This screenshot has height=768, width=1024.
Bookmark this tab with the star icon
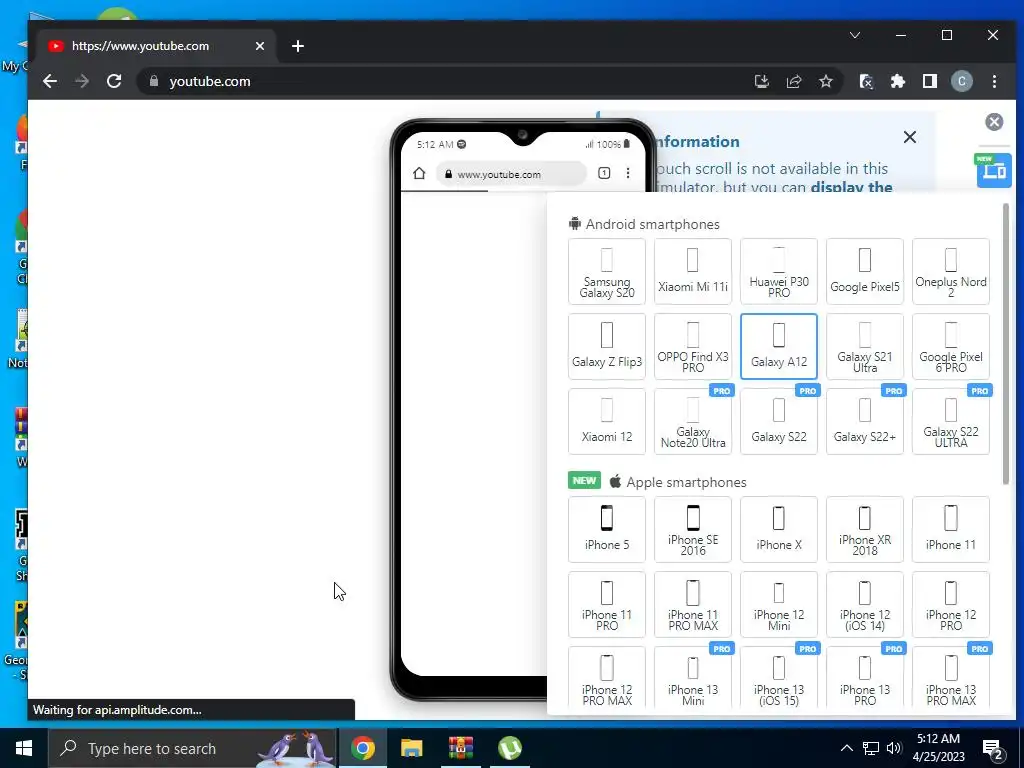pyautogui.click(x=825, y=81)
